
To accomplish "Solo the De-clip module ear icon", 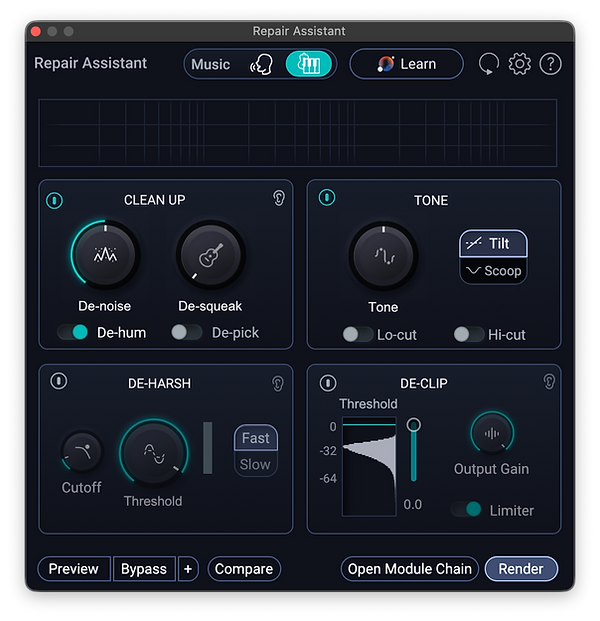I will 549,381.
